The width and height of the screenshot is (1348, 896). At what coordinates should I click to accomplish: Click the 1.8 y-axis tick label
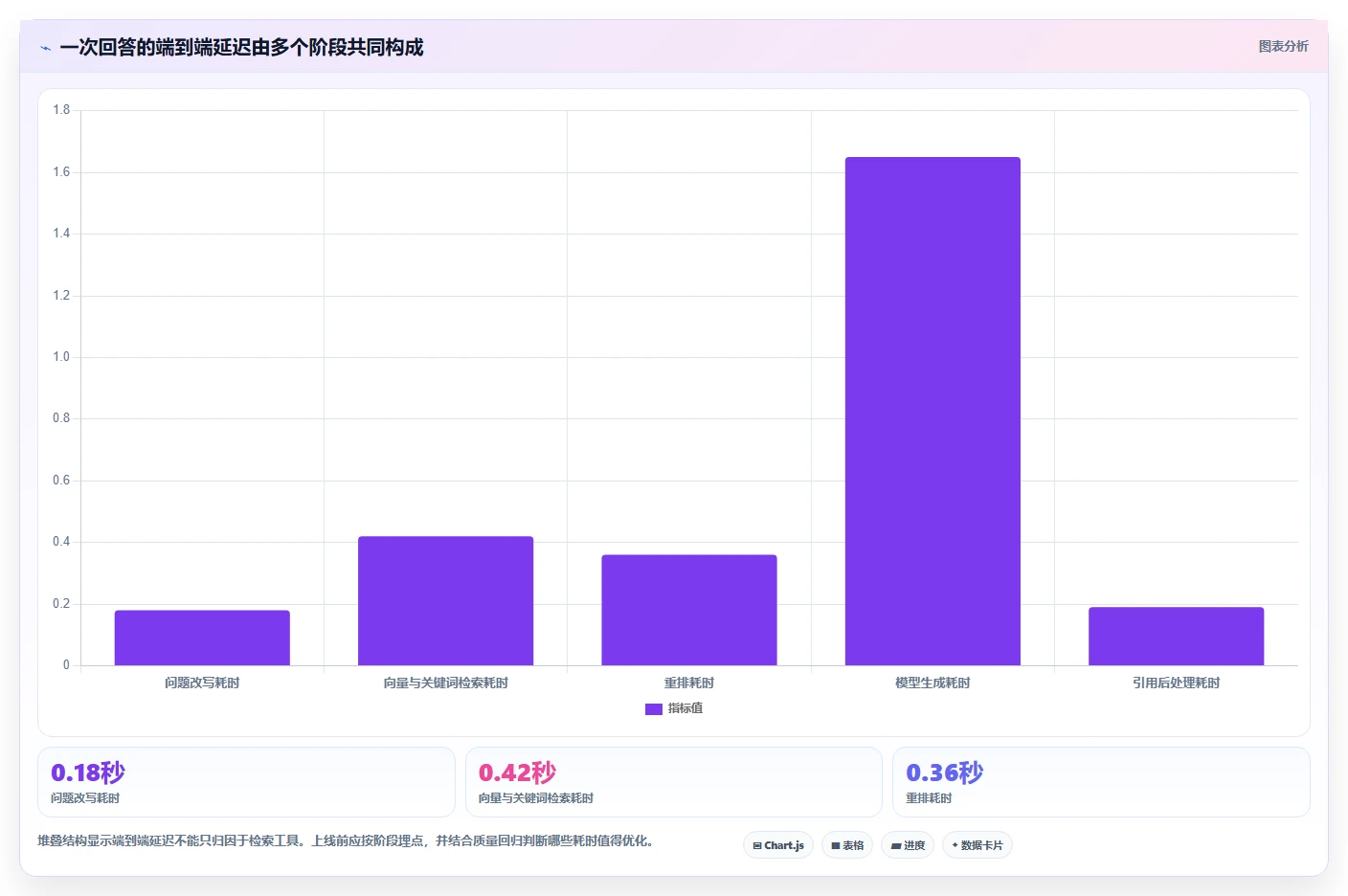[61, 110]
